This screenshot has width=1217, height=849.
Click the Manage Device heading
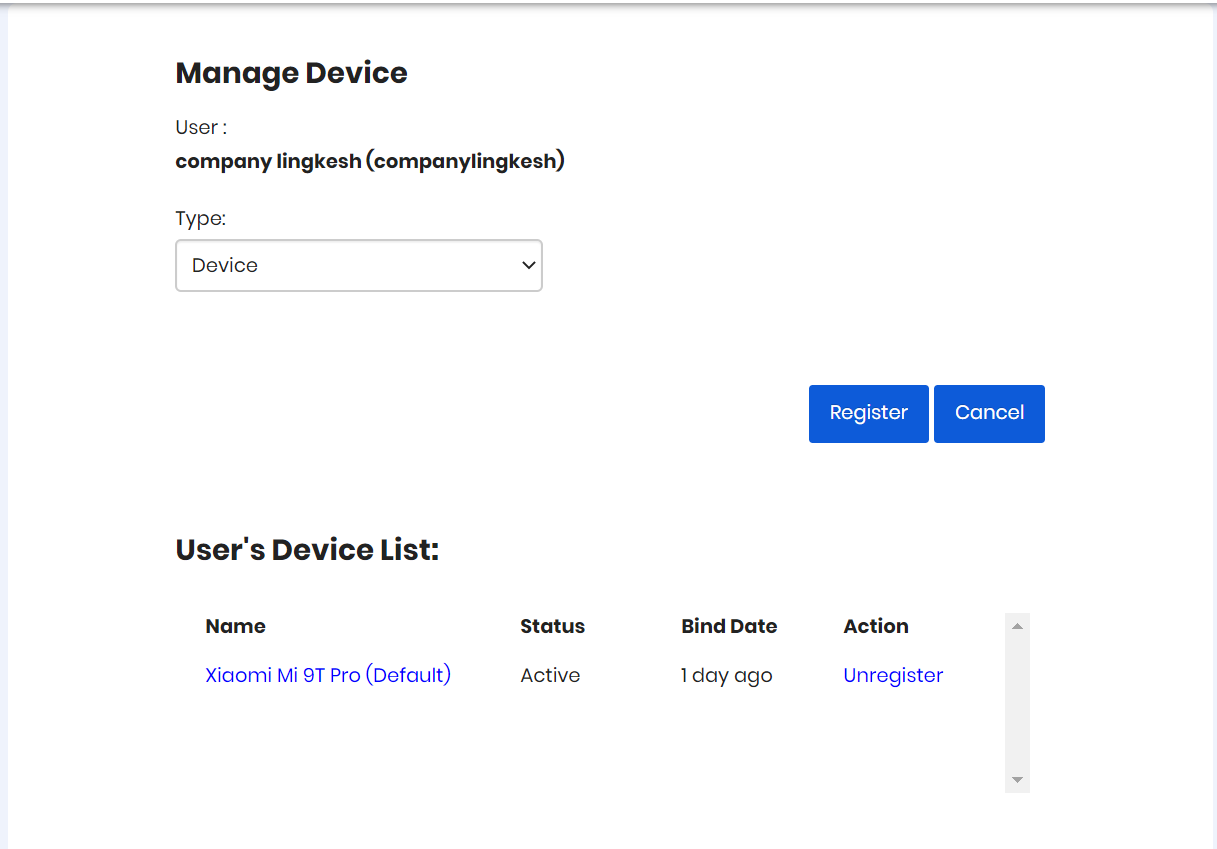coord(290,72)
